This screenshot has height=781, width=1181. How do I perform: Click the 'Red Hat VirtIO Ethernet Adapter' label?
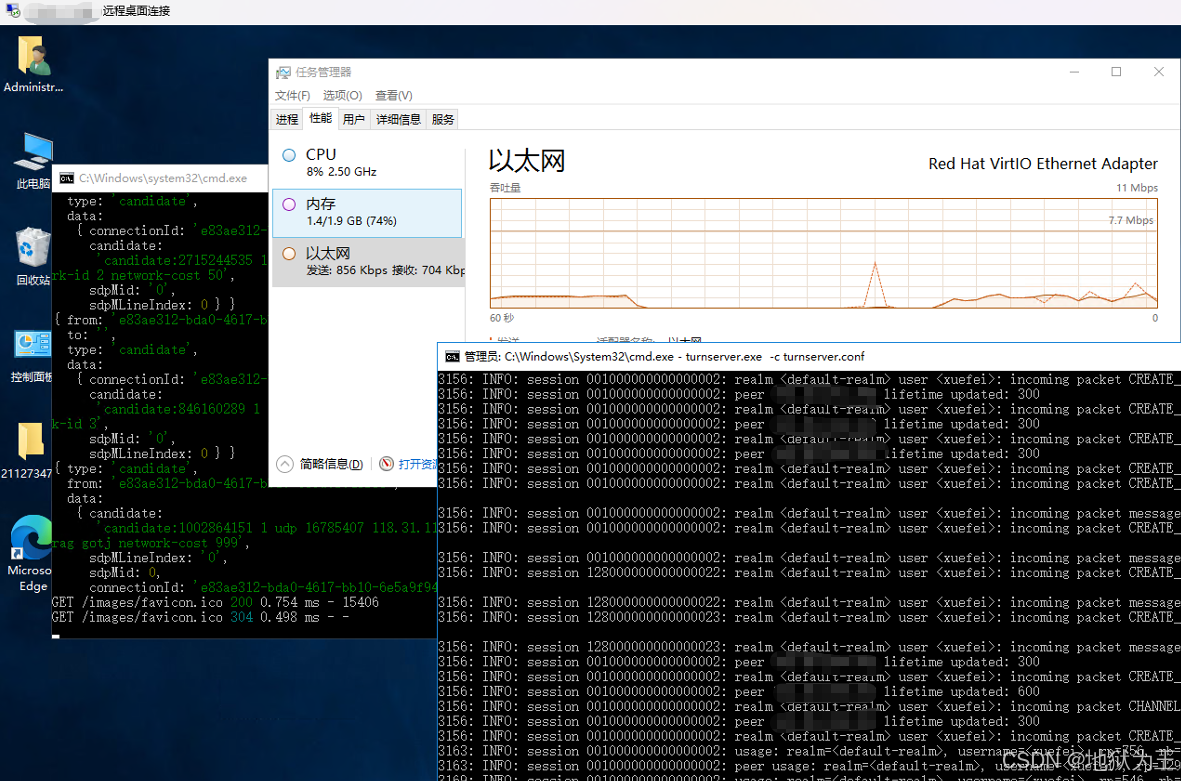click(x=1043, y=163)
